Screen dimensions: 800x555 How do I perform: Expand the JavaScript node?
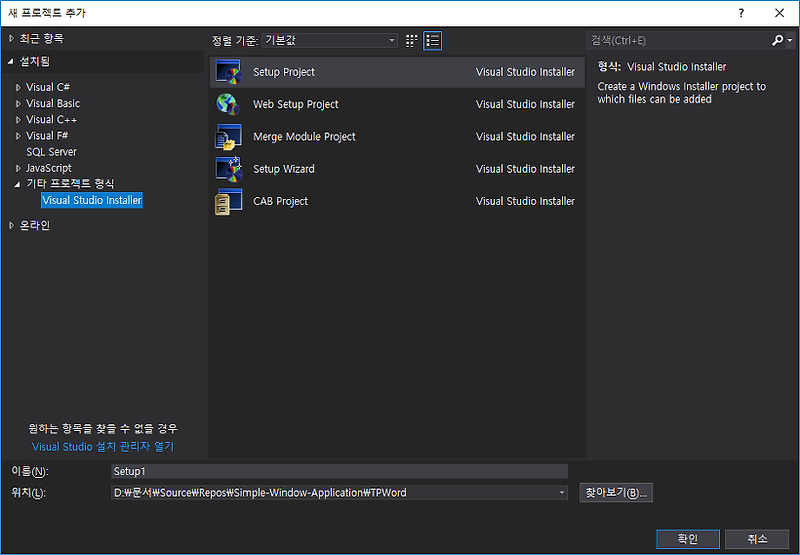tap(18, 168)
